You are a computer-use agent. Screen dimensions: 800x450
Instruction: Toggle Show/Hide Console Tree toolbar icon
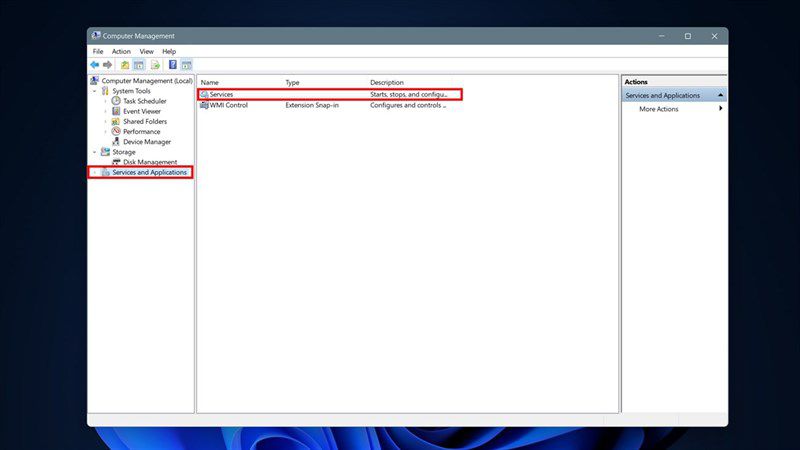click(x=139, y=65)
